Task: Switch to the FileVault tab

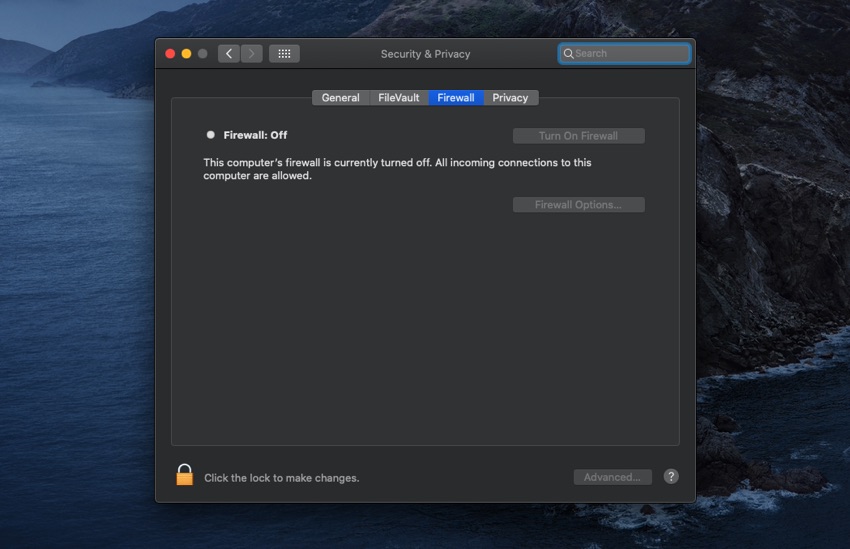Action: click(398, 98)
